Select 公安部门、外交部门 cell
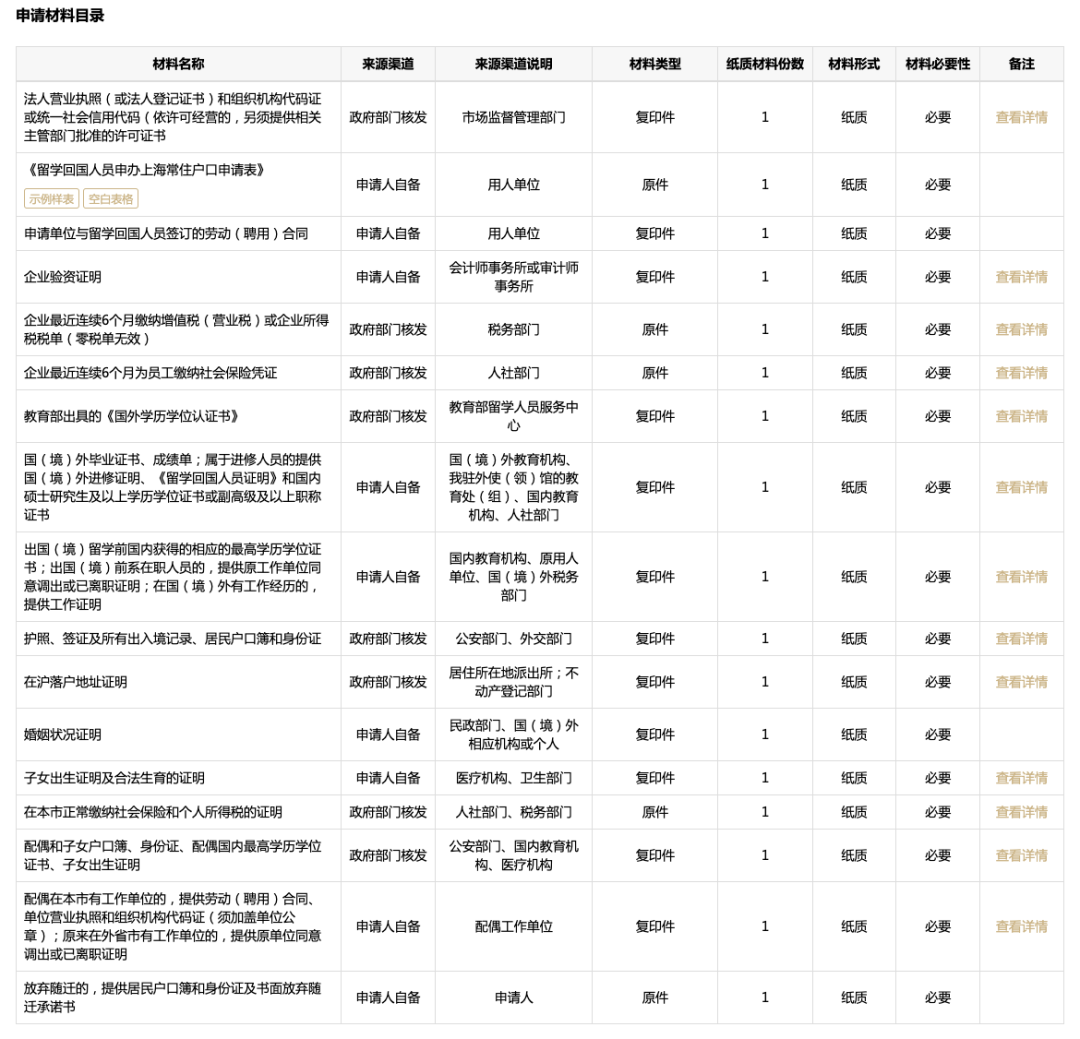The width and height of the screenshot is (1080, 1039). [x=514, y=639]
